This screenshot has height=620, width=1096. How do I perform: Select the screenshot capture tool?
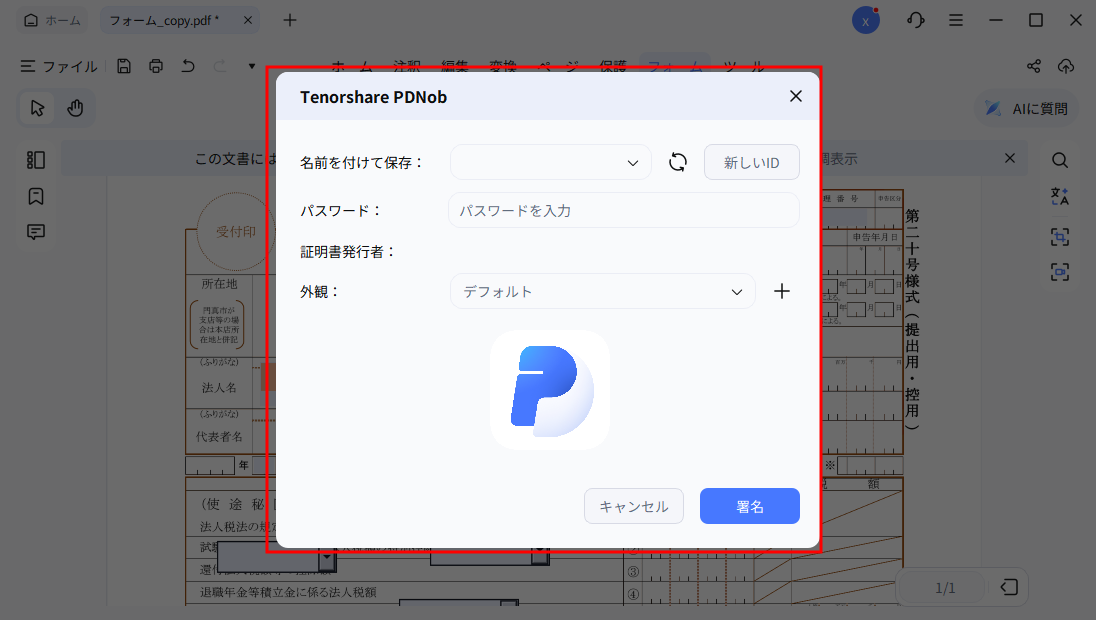1059,236
